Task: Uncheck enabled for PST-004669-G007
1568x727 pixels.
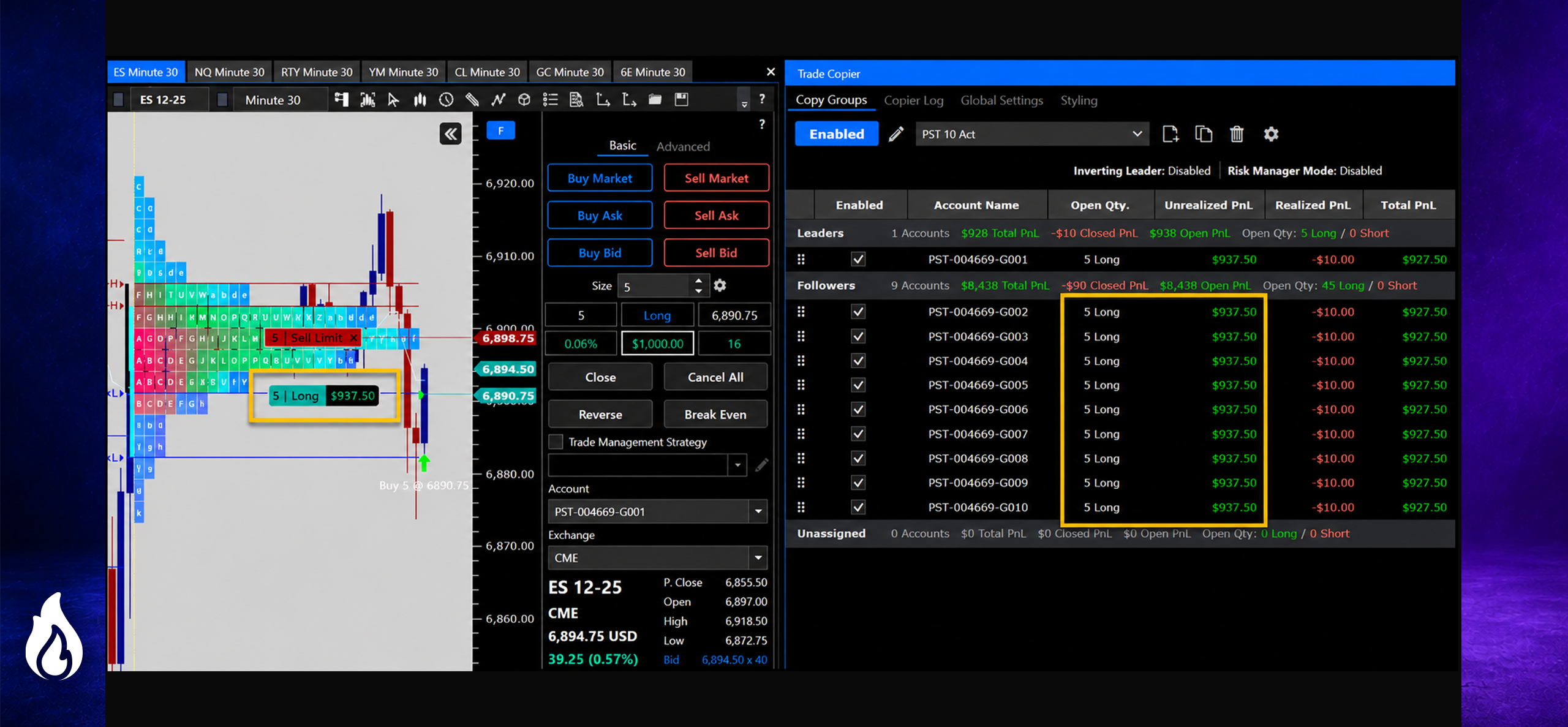Action: pos(858,434)
